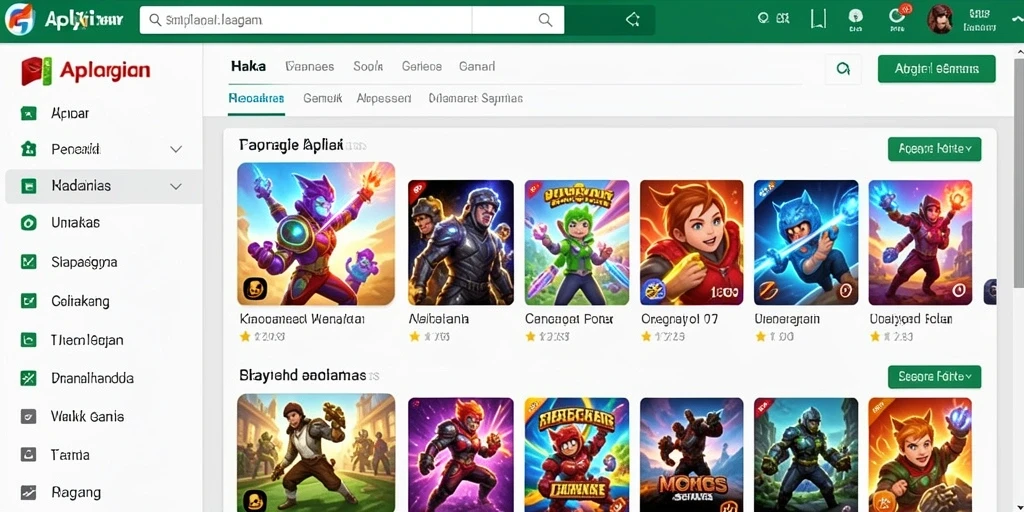Image resolution: width=1024 pixels, height=512 pixels.
Task: Click the green Abgiel button
Action: [x=936, y=69]
